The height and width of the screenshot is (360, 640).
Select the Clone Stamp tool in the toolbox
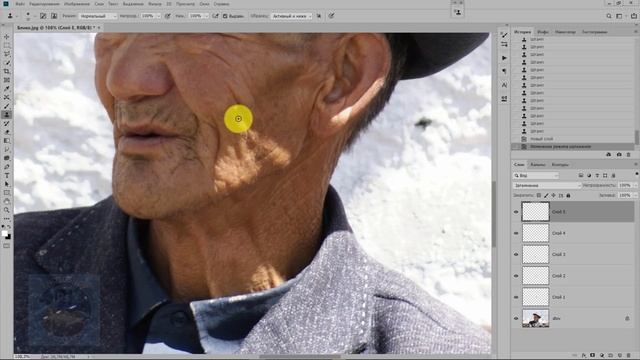(7, 115)
